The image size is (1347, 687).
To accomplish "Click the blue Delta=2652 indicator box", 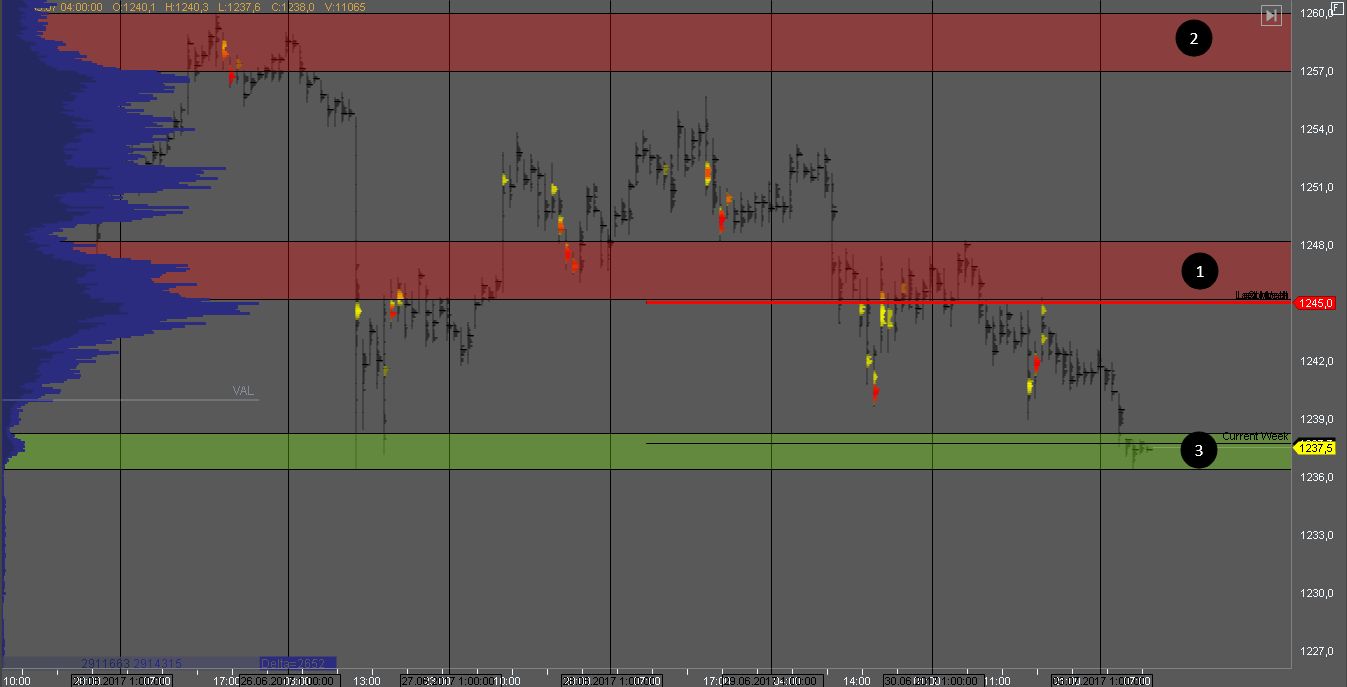I will pyautogui.click(x=297, y=663).
